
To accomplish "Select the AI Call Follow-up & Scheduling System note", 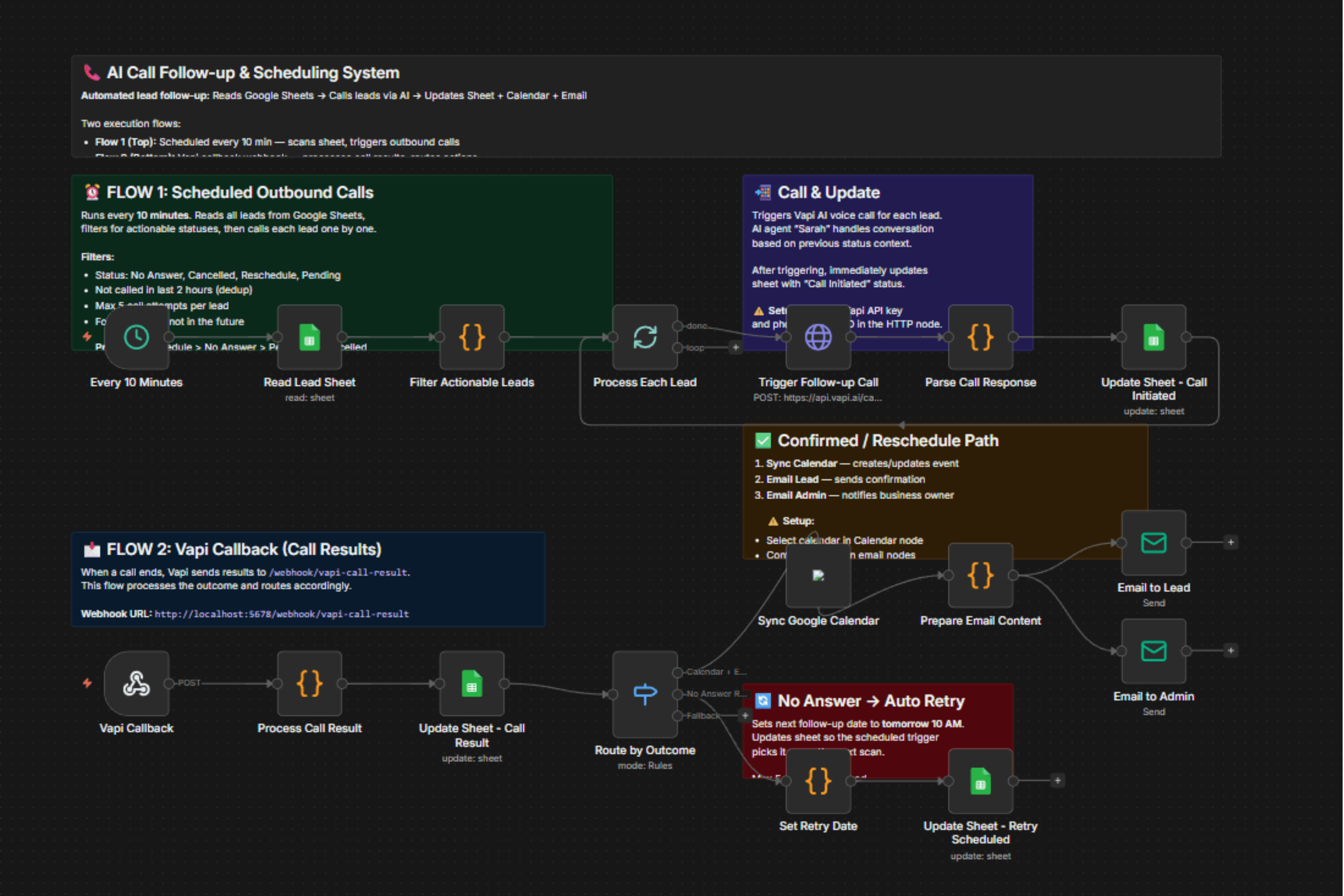I will tap(646, 106).
